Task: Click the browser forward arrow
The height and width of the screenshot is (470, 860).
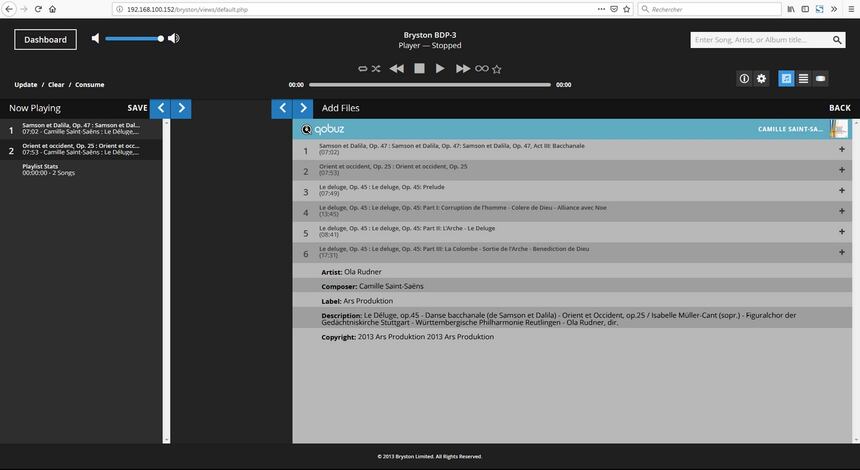Action: [24, 9]
